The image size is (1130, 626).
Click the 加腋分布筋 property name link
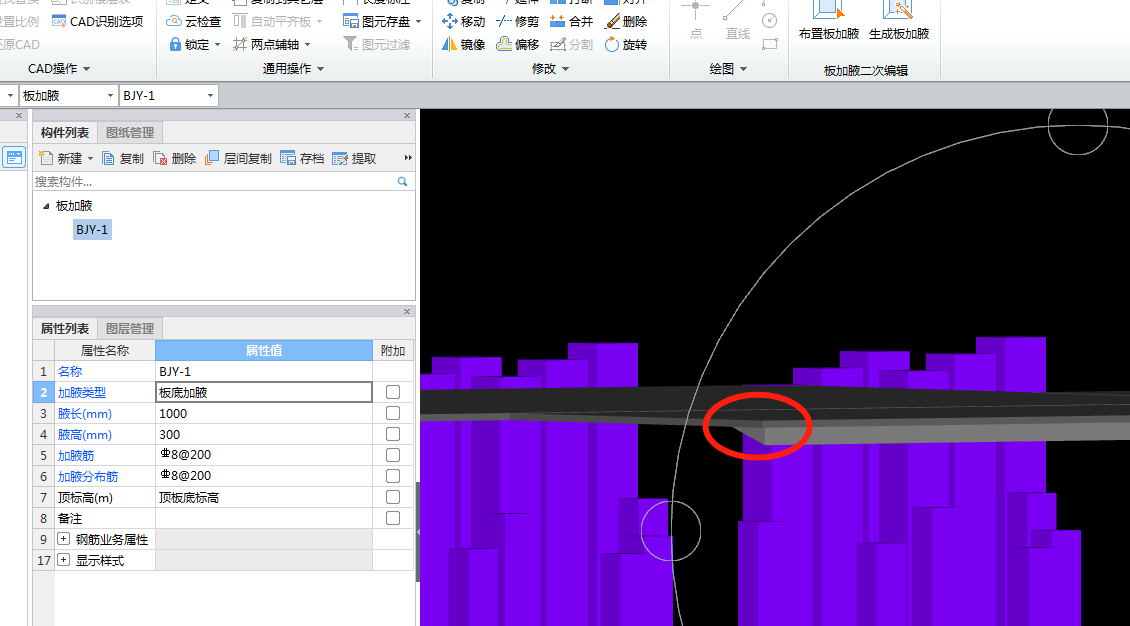[x=88, y=476]
